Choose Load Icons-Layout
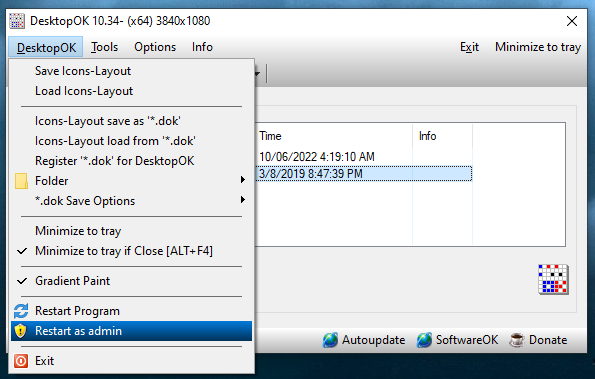This screenshot has width=595, height=379. pyautogui.click(x=131, y=91)
